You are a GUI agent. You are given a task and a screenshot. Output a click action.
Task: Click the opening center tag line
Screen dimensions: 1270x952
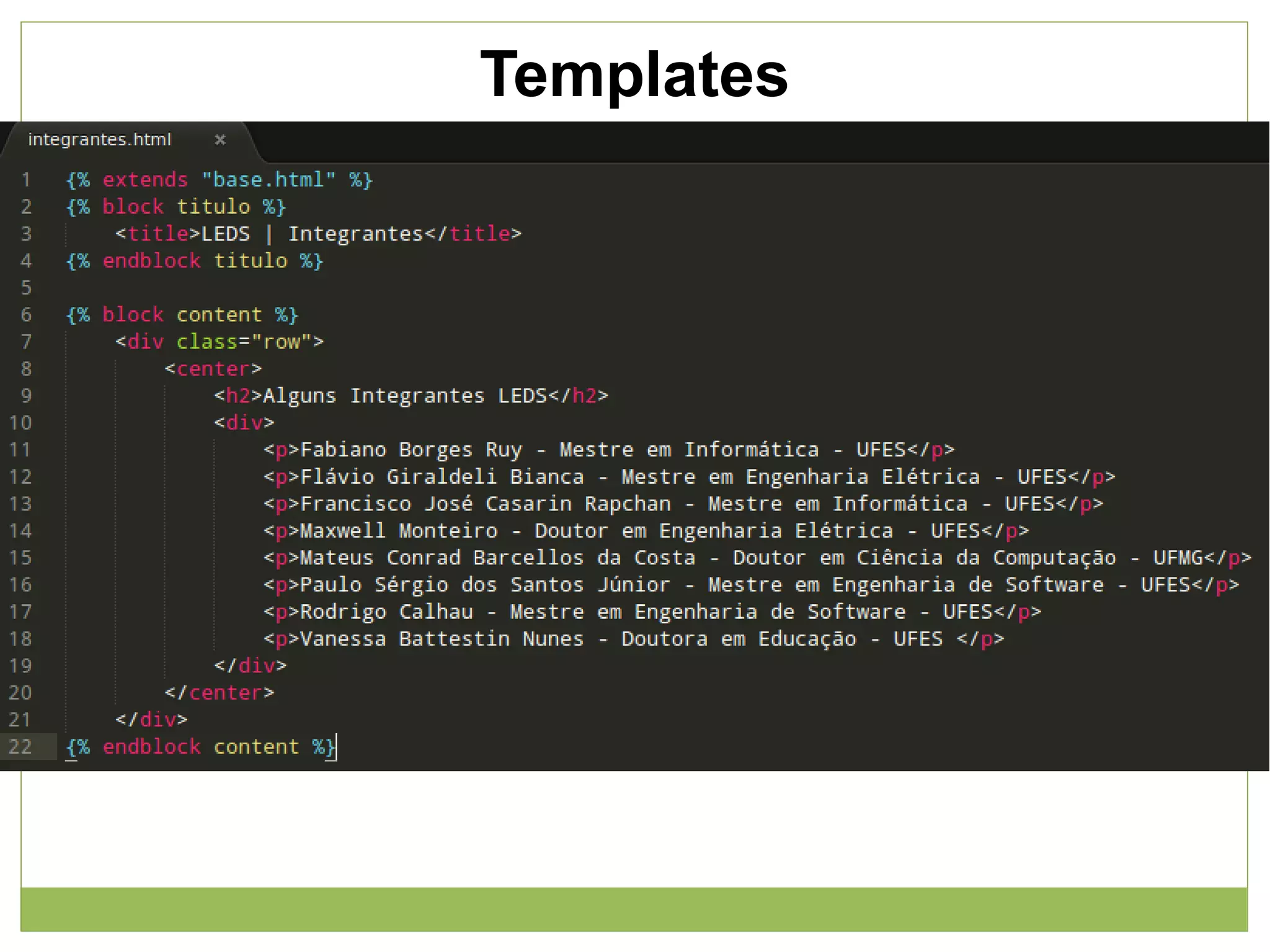pos(213,369)
